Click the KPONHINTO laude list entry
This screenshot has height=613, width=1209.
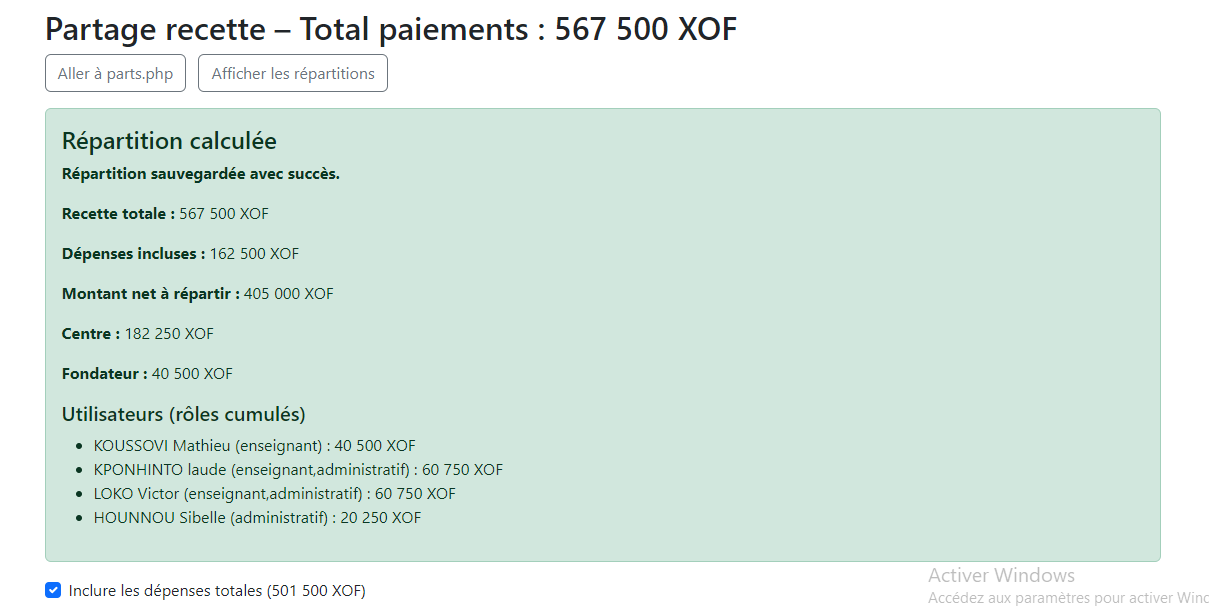298,470
